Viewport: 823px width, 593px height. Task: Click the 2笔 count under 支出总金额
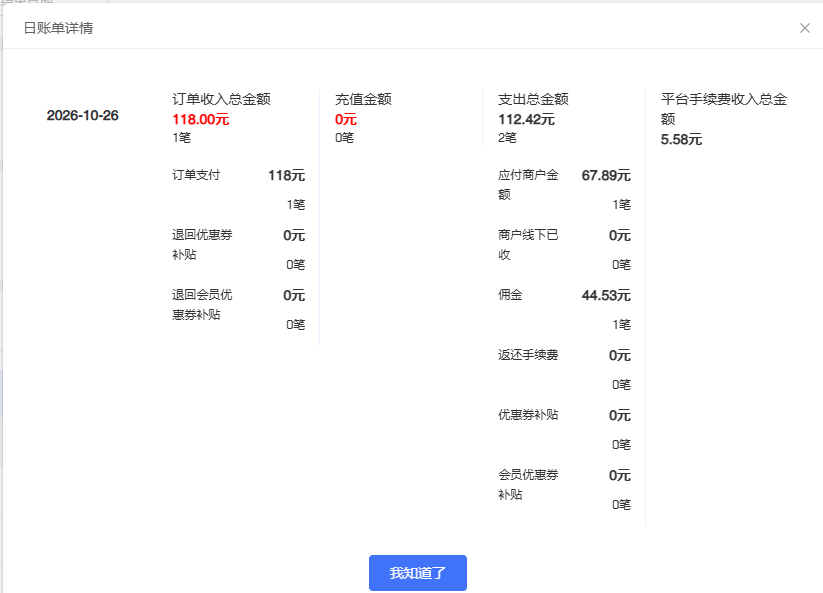[x=507, y=137]
